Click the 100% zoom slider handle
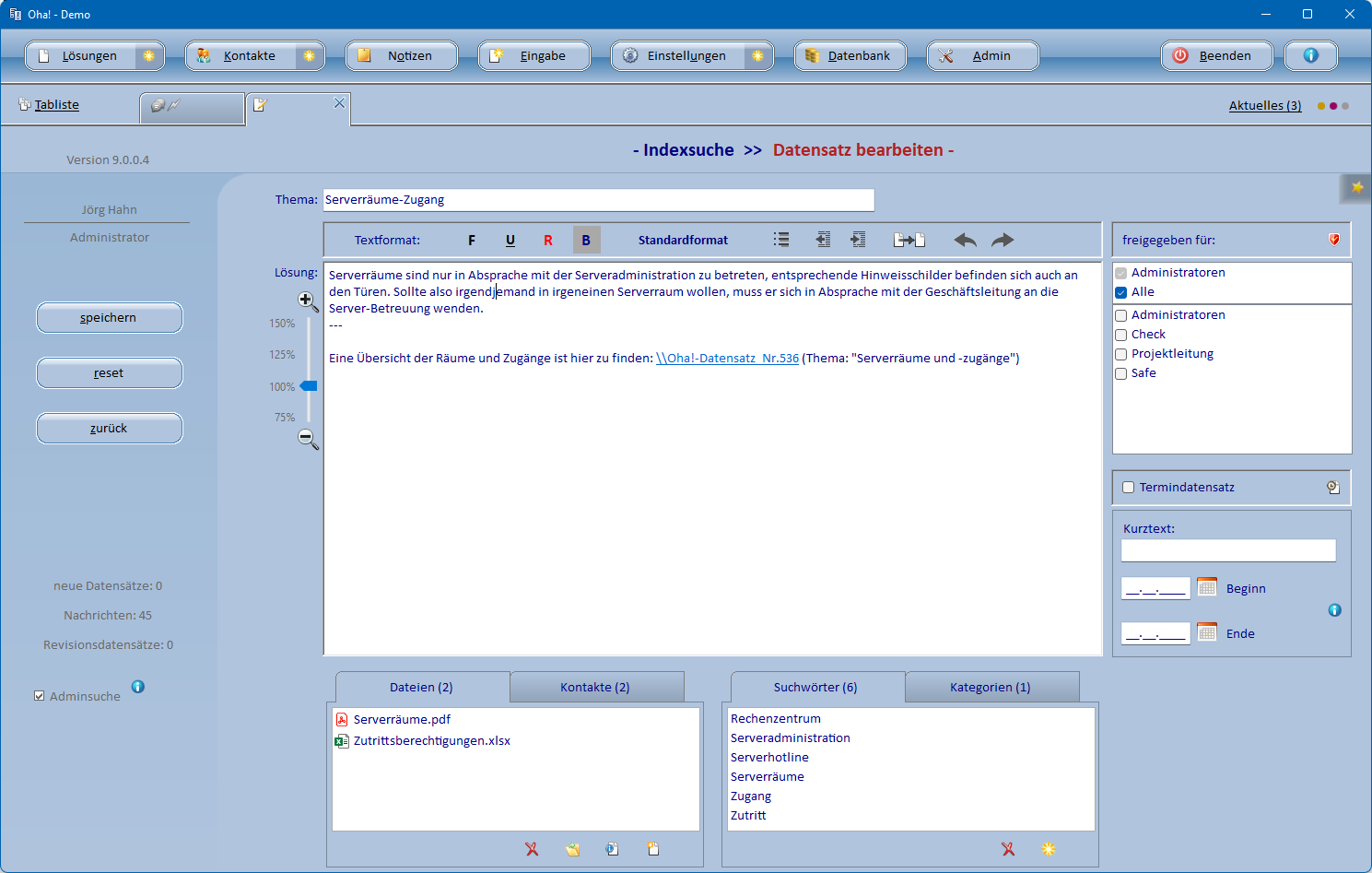 point(309,386)
